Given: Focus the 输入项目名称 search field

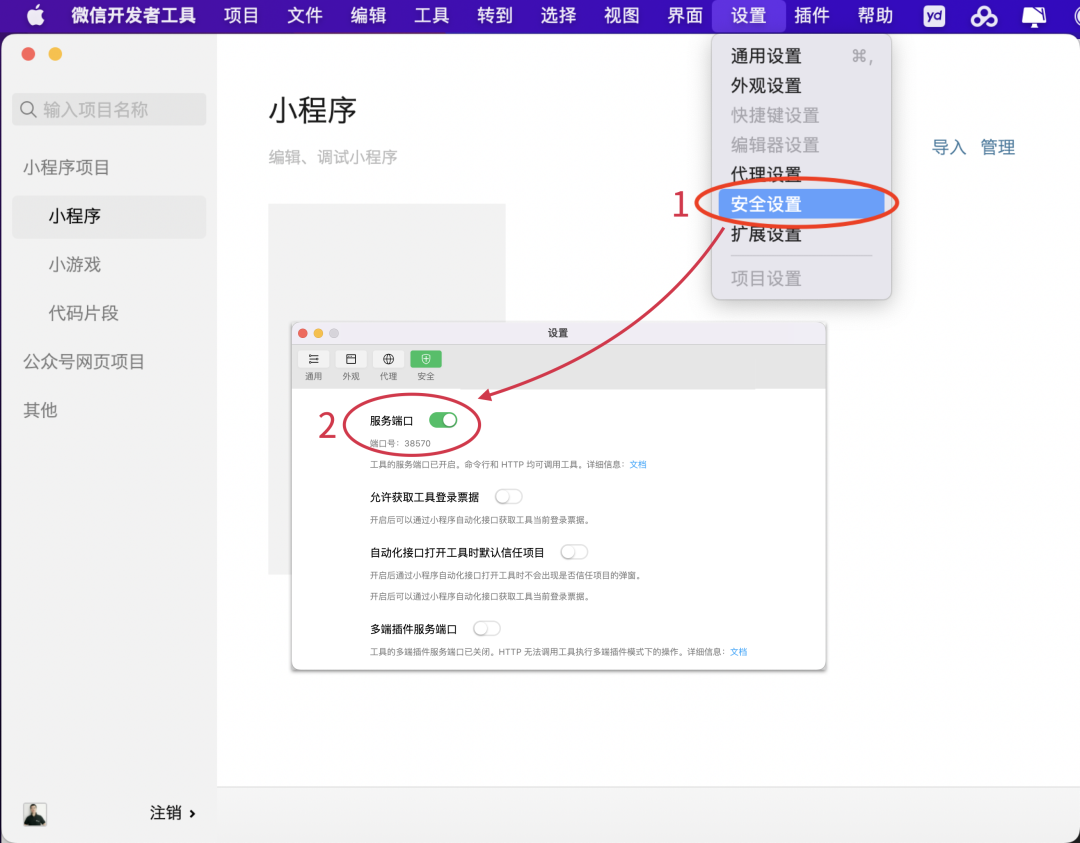Looking at the screenshot, I should coord(109,109).
